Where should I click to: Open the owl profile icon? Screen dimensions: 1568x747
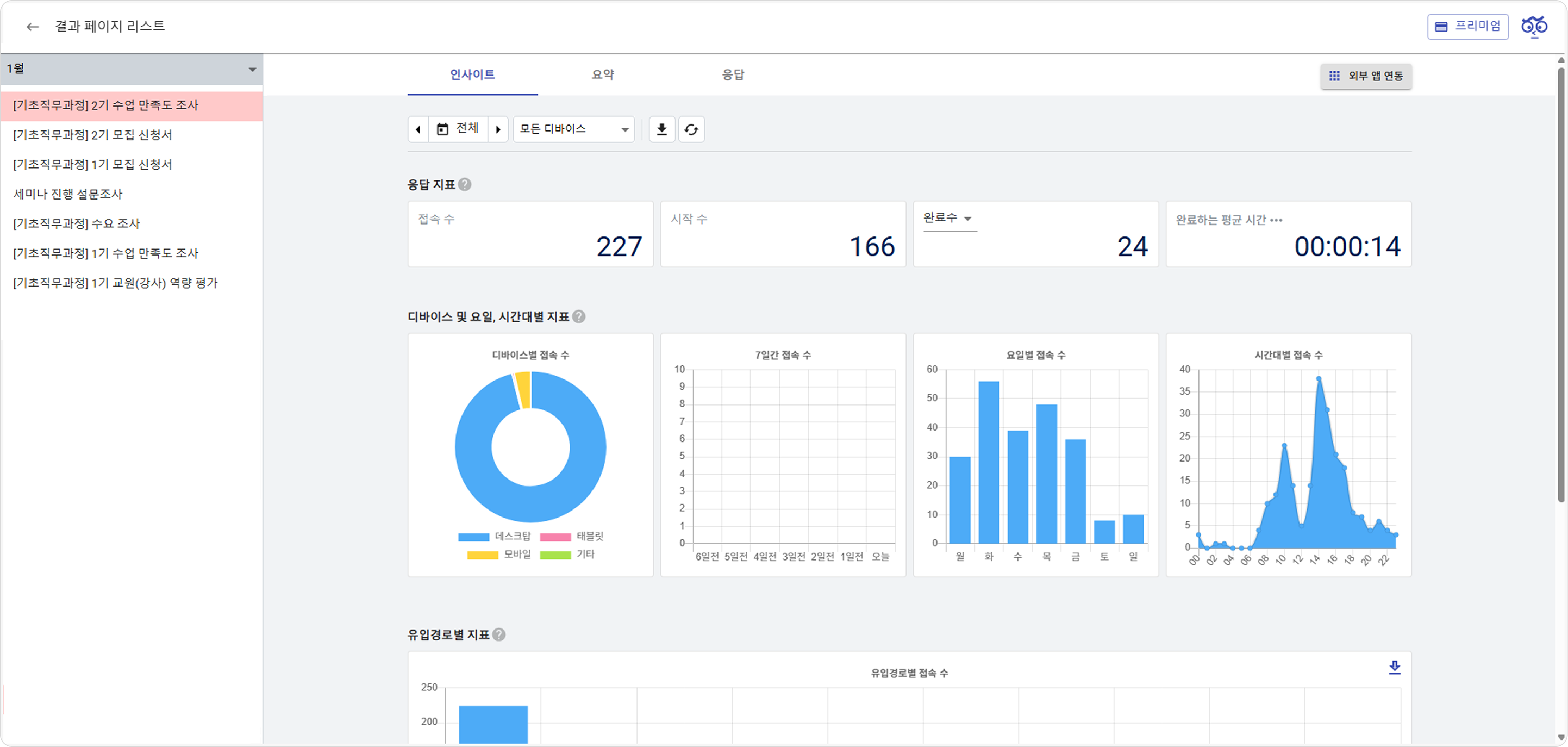[x=1533, y=27]
